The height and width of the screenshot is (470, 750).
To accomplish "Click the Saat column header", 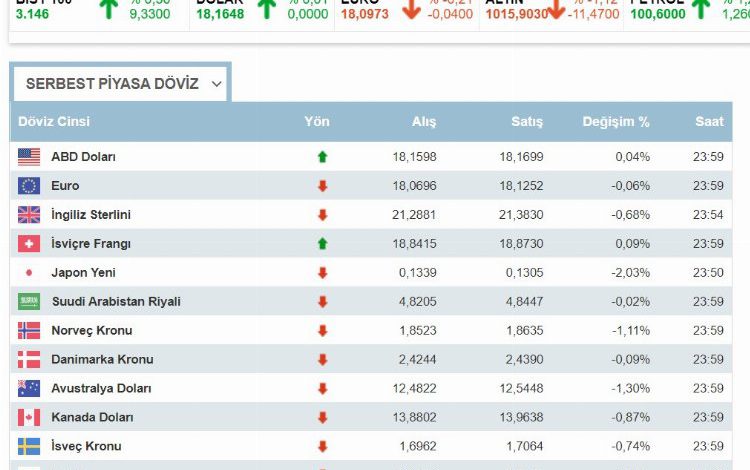I will click(709, 121).
